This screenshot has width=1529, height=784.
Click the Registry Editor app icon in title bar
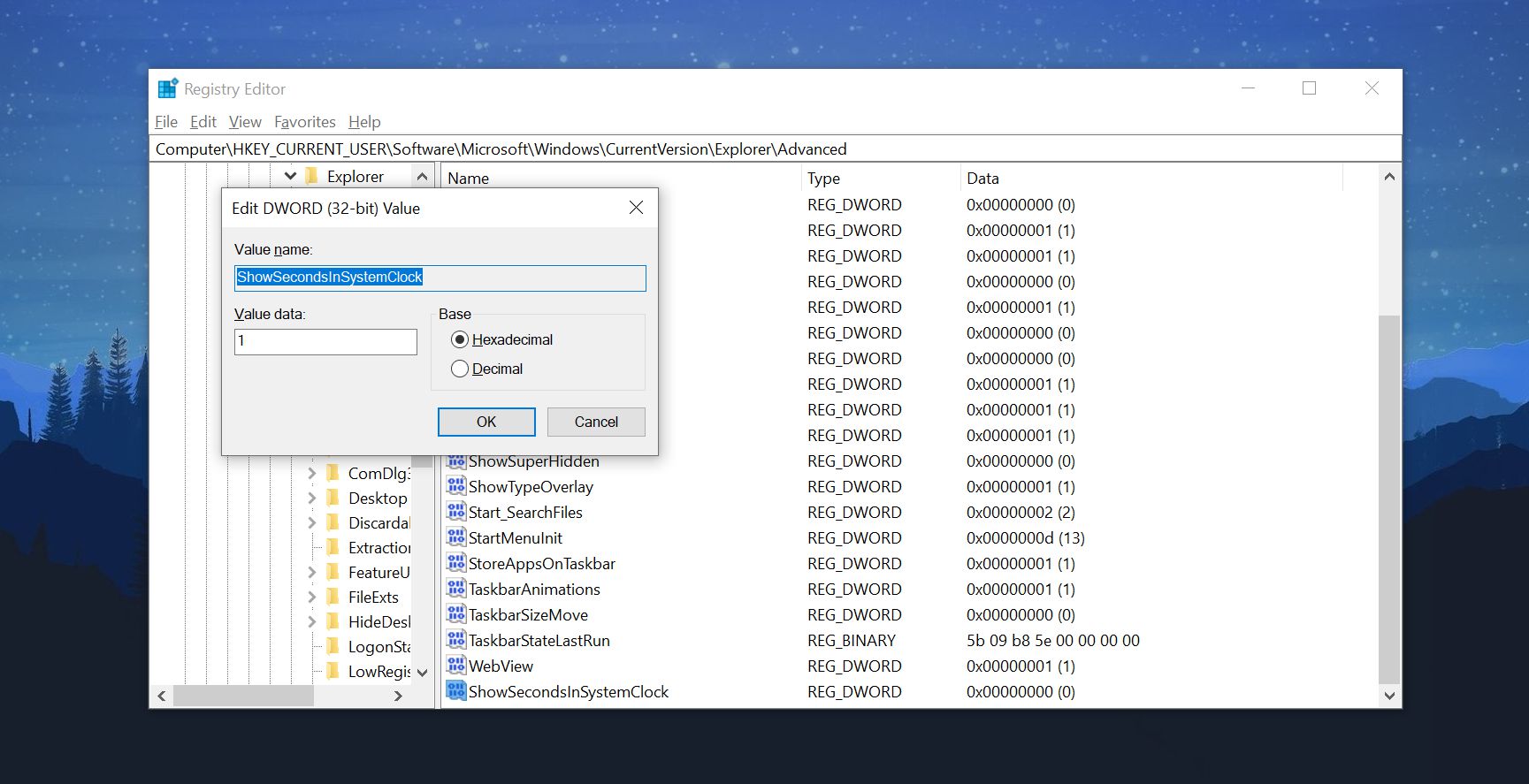click(x=168, y=88)
